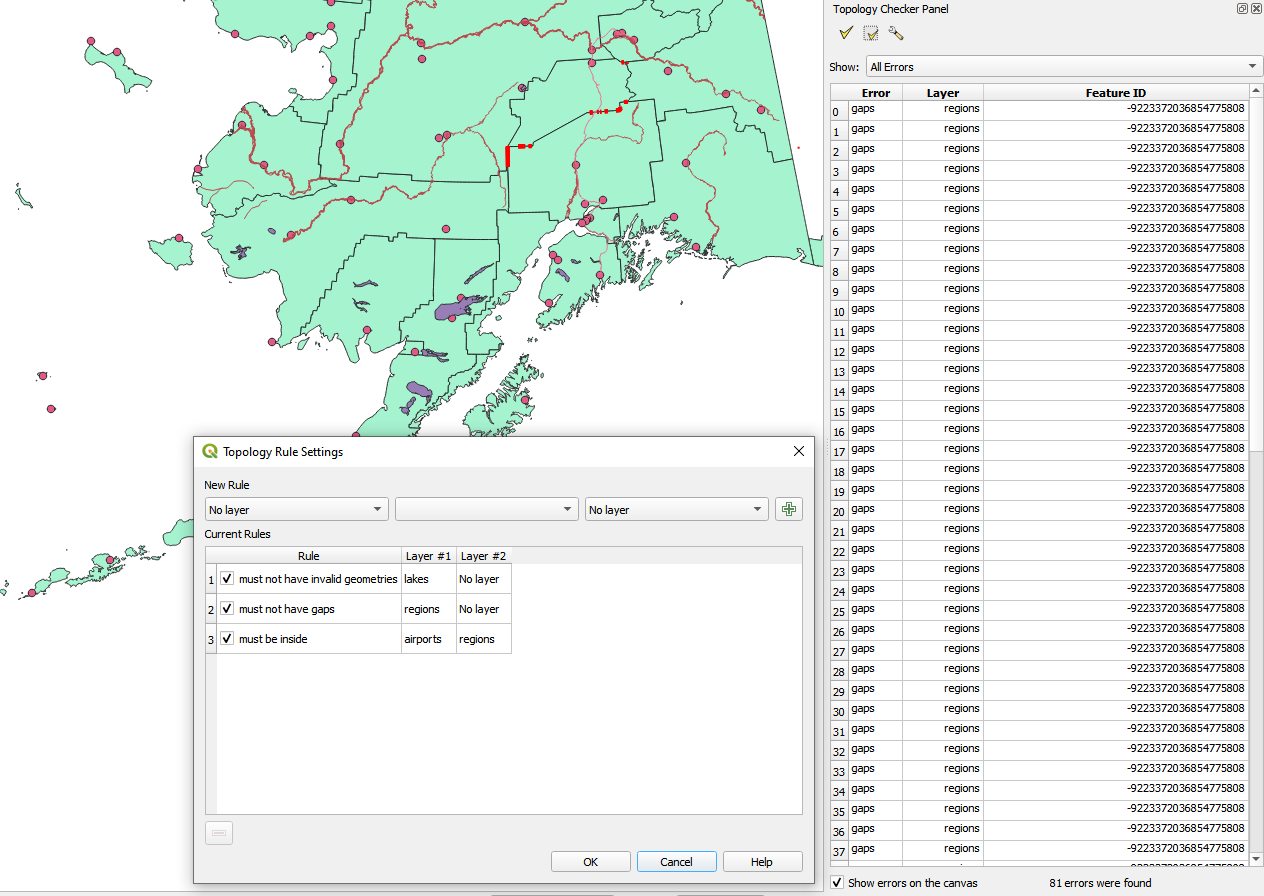Image resolution: width=1264 pixels, height=896 pixels.
Task: Open Help for Topology Rule Settings
Action: [x=762, y=861]
